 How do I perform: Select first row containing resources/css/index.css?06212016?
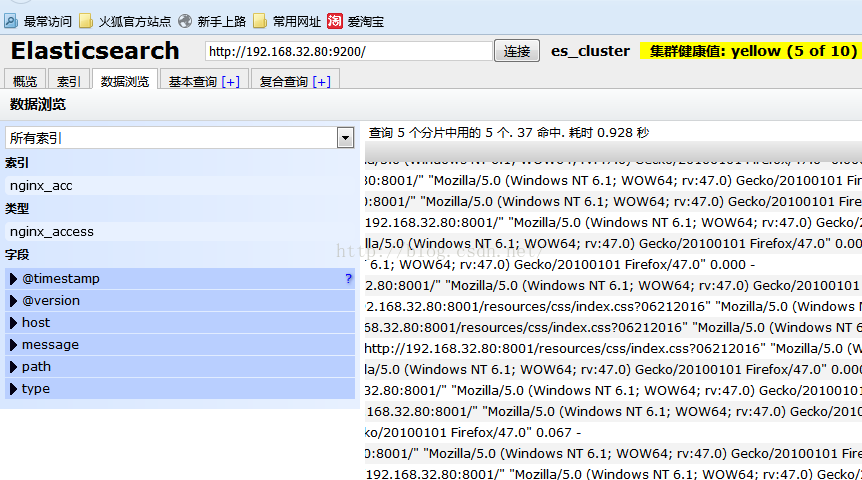click(x=613, y=306)
